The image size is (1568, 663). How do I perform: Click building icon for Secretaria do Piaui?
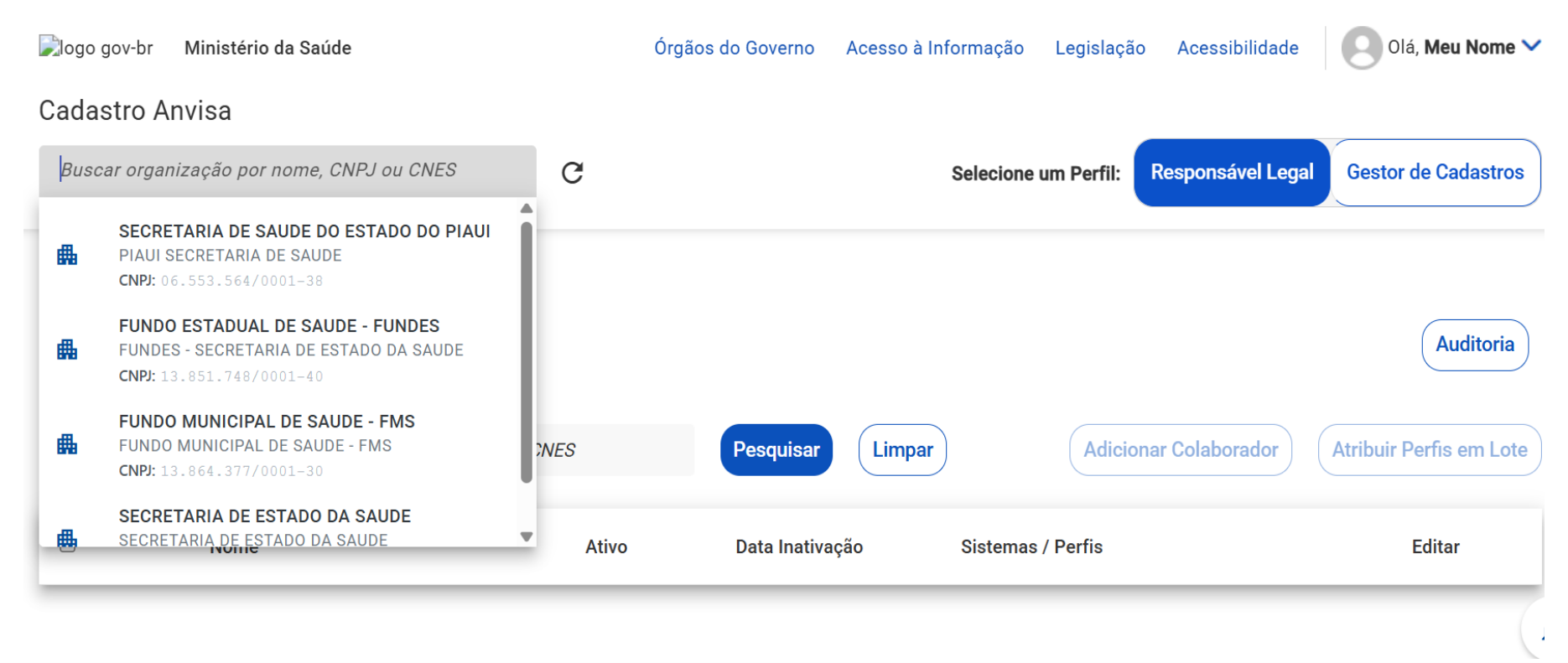[67, 255]
